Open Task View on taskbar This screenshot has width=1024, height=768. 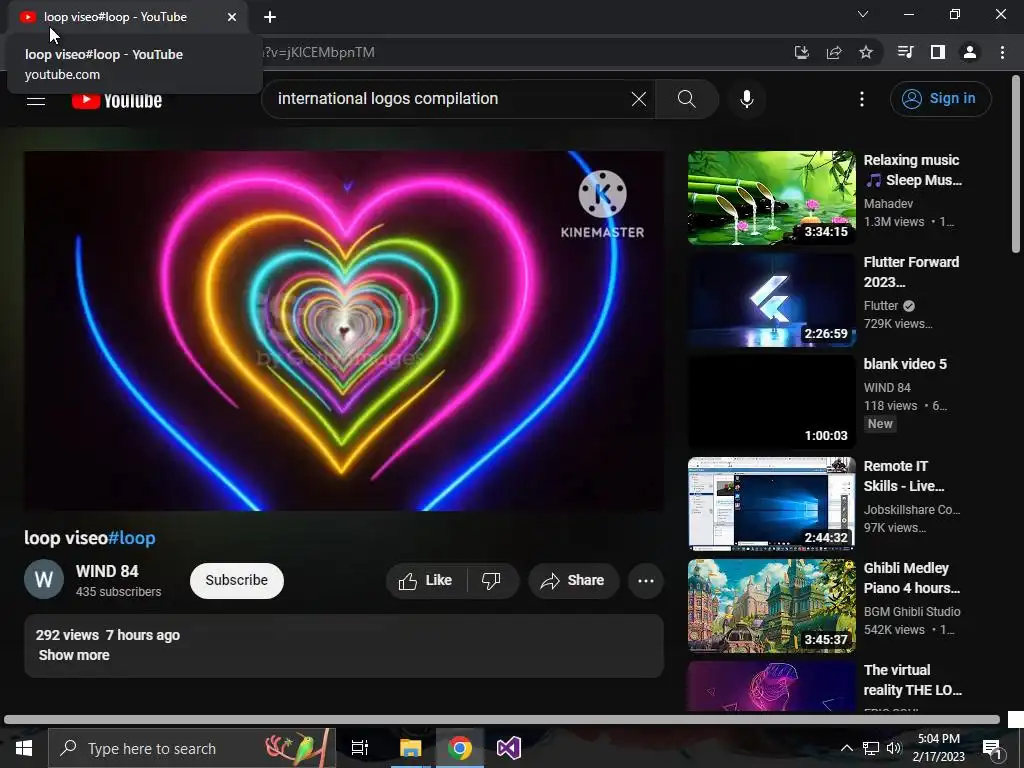tap(360, 748)
